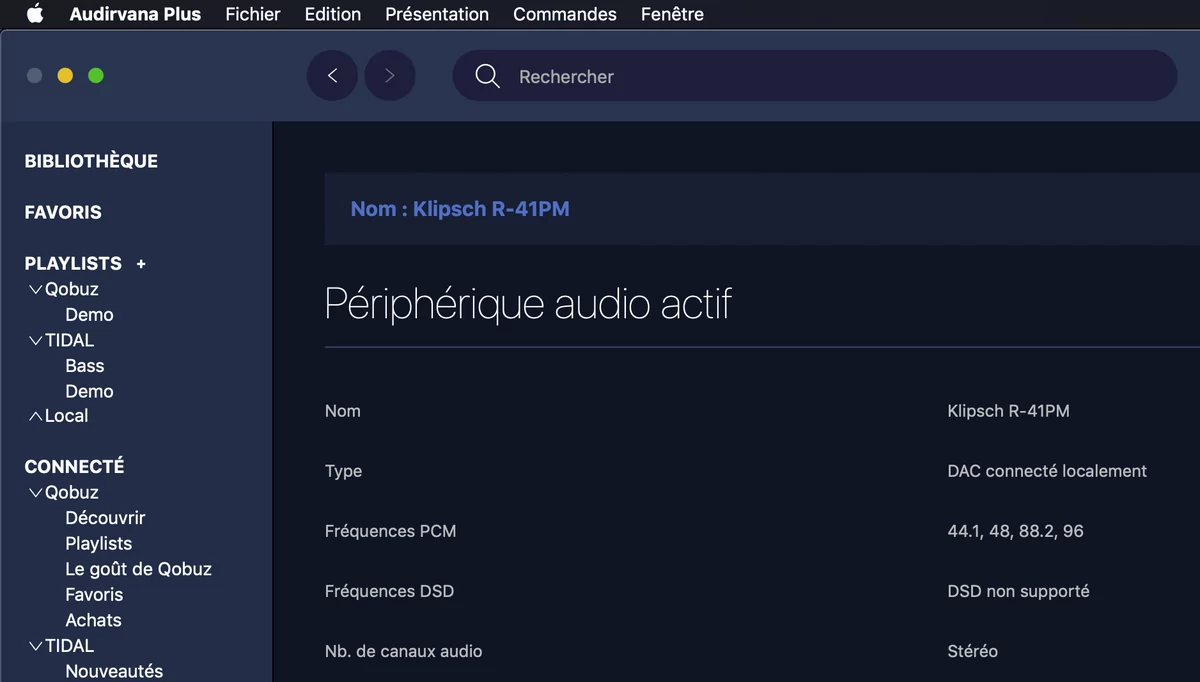The image size is (1200, 682).
Task: Select the Demo playlist under TIDAL
Action: click(x=89, y=391)
